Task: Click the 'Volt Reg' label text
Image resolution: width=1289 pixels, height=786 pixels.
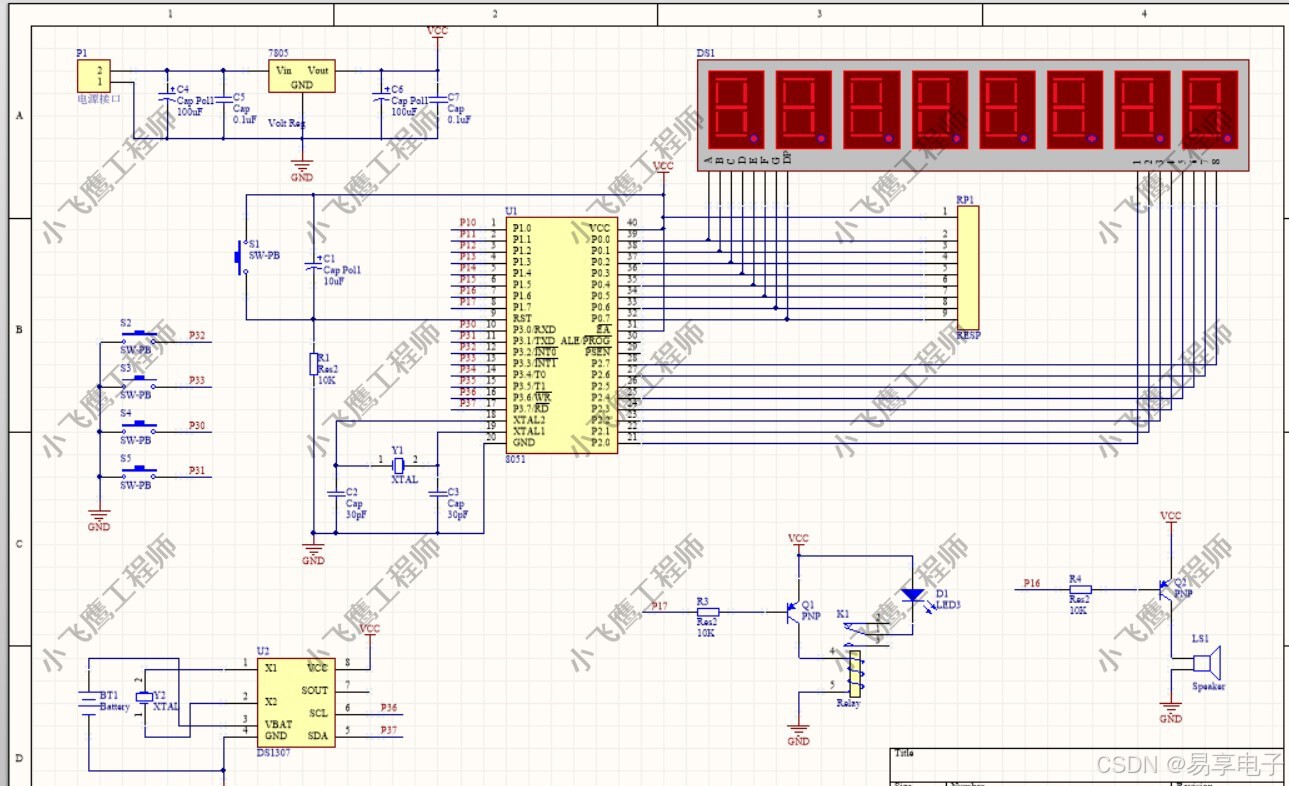Action: pyautogui.click(x=287, y=124)
